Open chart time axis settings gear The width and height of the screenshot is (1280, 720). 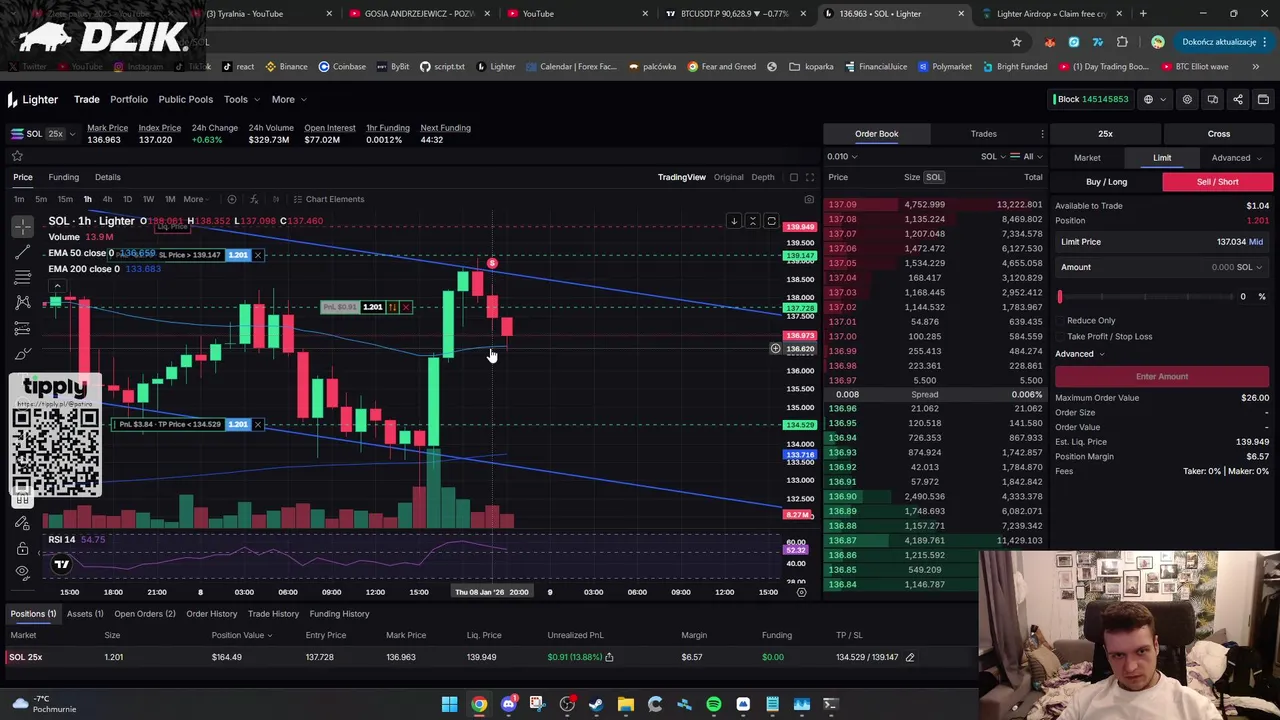(801, 592)
